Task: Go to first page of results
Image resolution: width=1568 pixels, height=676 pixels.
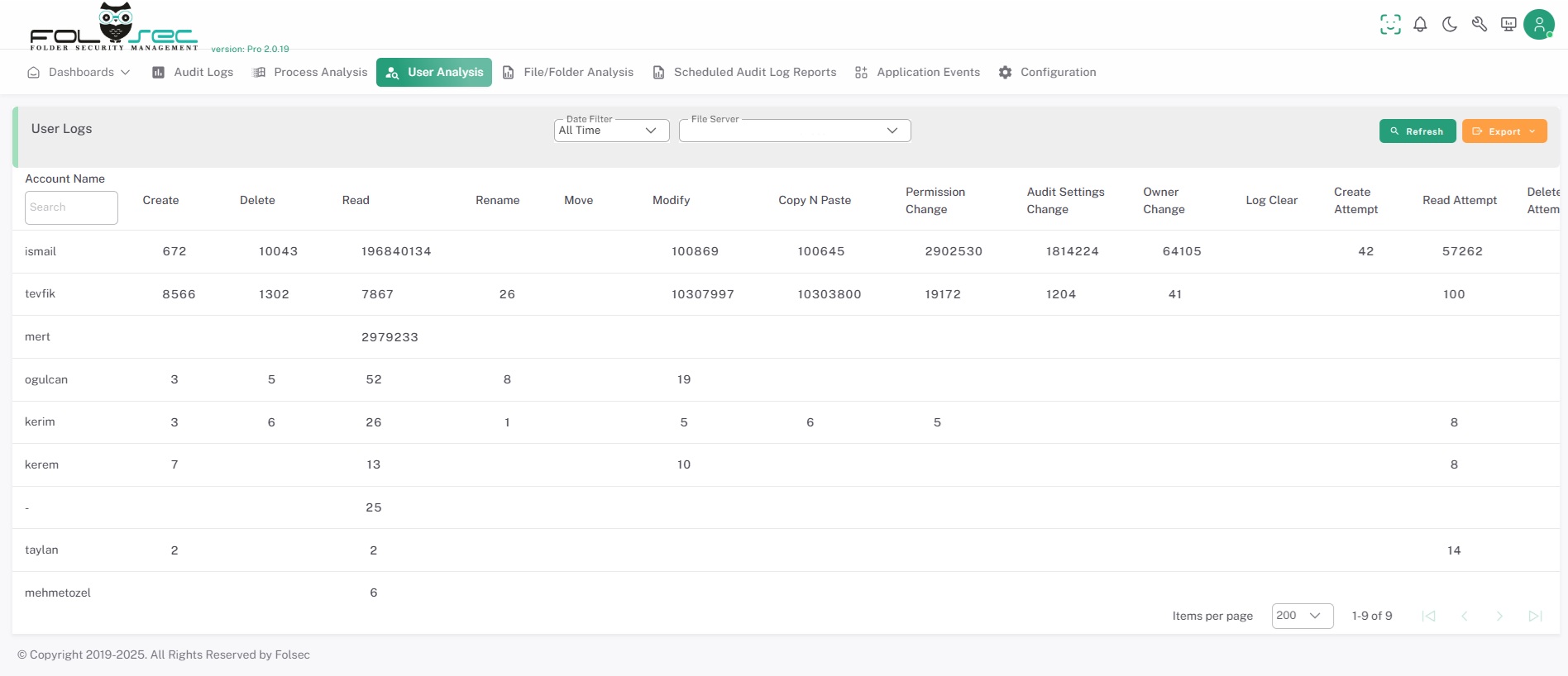Action: tap(1428, 616)
